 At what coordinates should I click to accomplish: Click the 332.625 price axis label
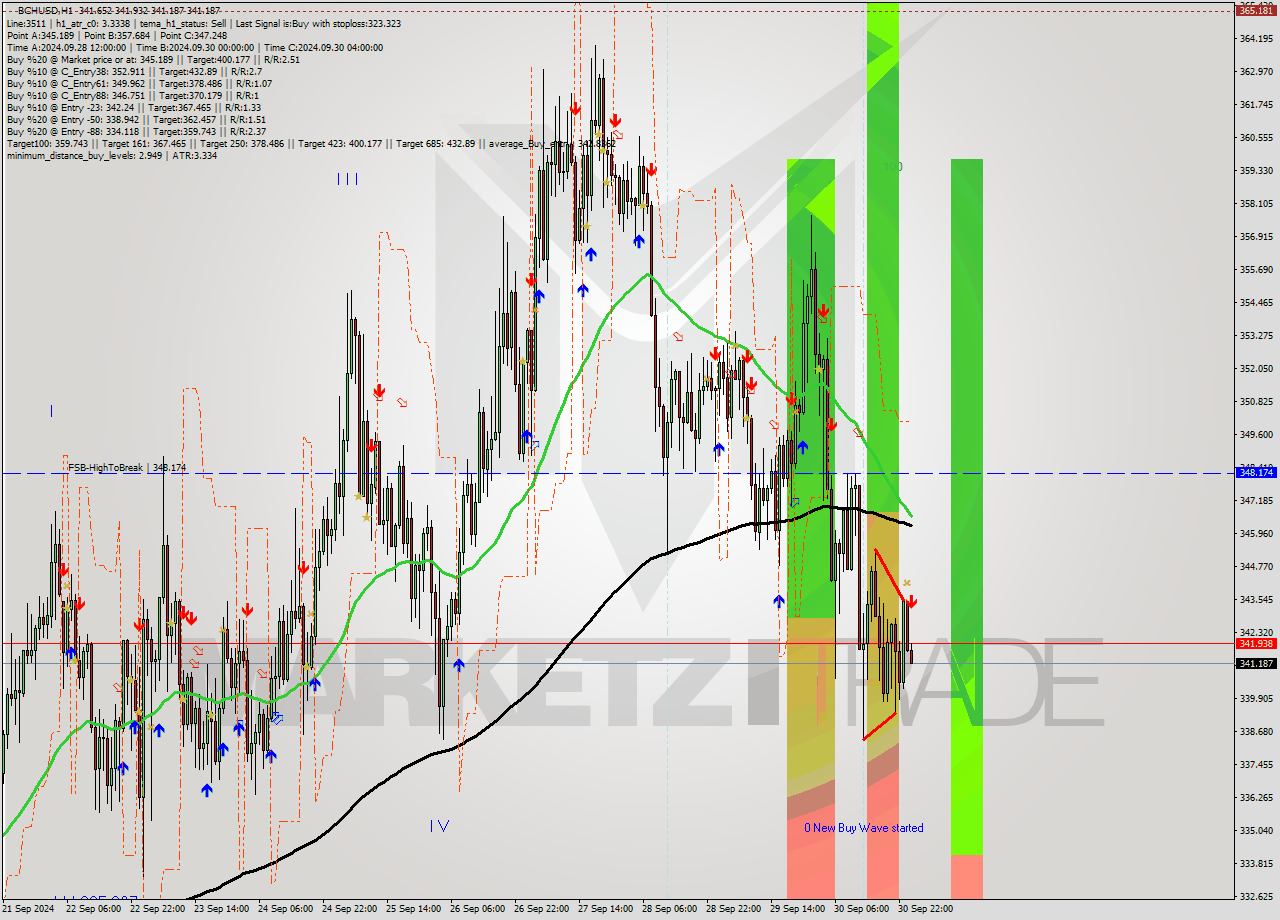(1255, 896)
